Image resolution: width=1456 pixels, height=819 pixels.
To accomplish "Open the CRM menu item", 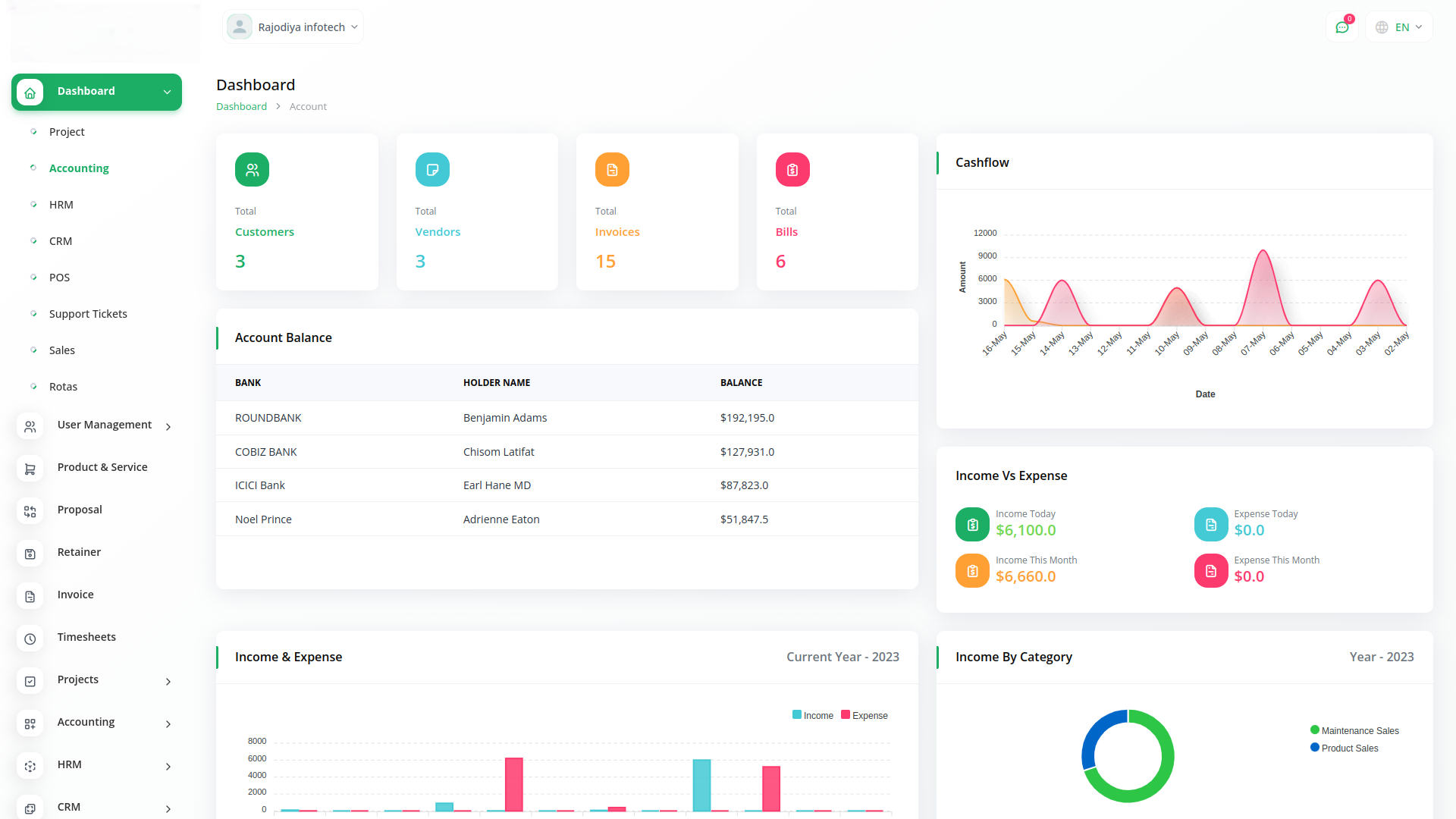I will 60,240.
